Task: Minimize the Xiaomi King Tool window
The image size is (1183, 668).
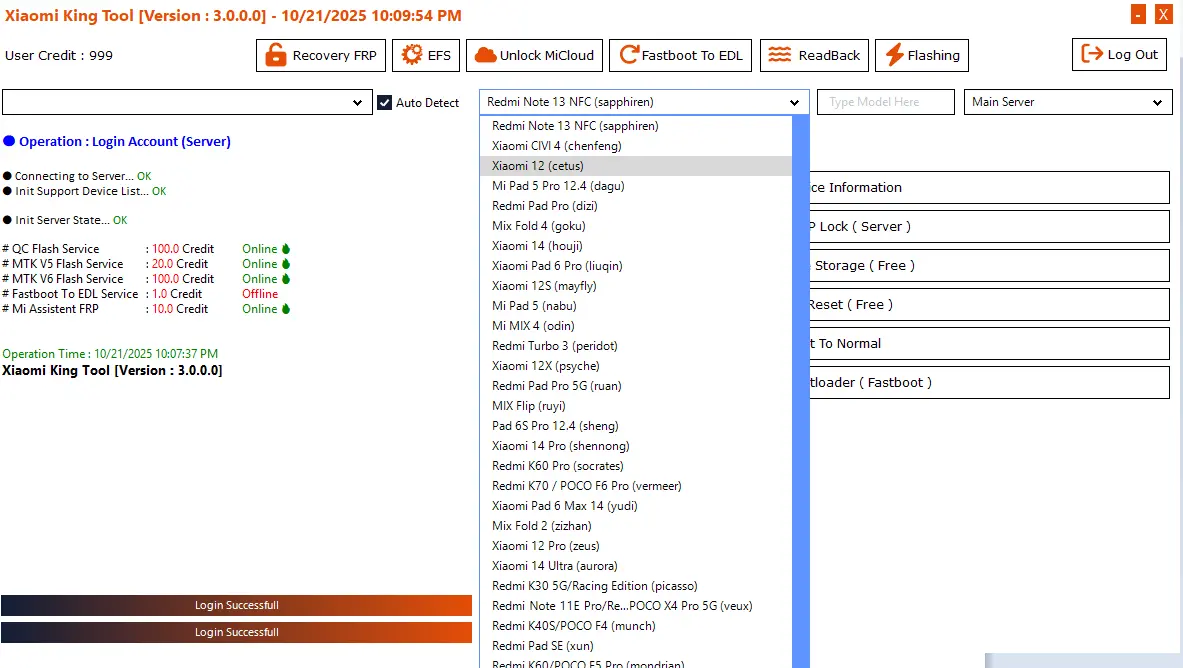Action: (1138, 14)
